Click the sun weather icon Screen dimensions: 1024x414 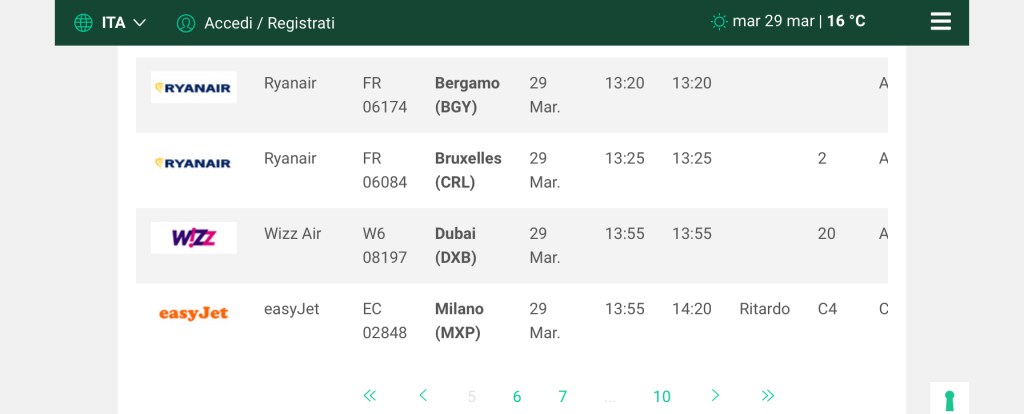(x=719, y=22)
